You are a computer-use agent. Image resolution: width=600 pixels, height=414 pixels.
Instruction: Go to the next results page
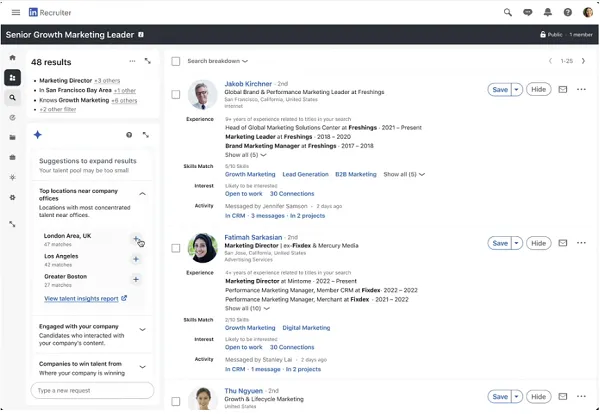[583, 61]
